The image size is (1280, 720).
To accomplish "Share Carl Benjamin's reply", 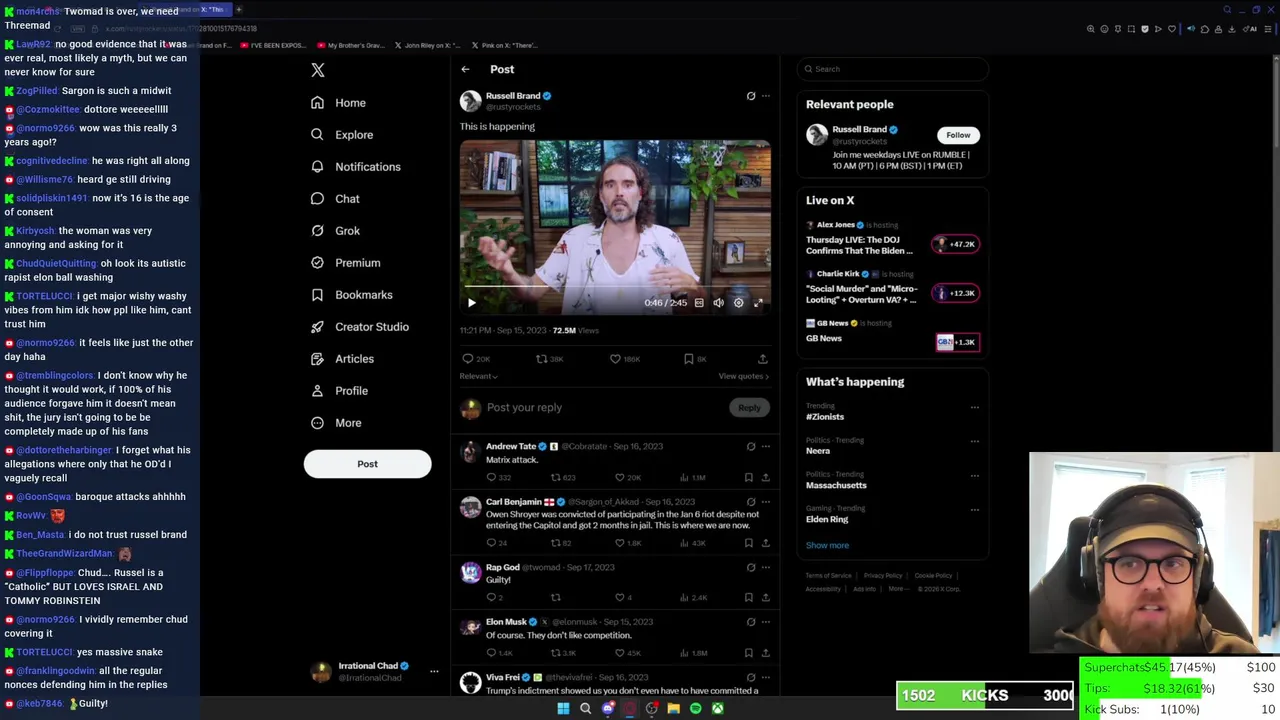I will point(766,543).
